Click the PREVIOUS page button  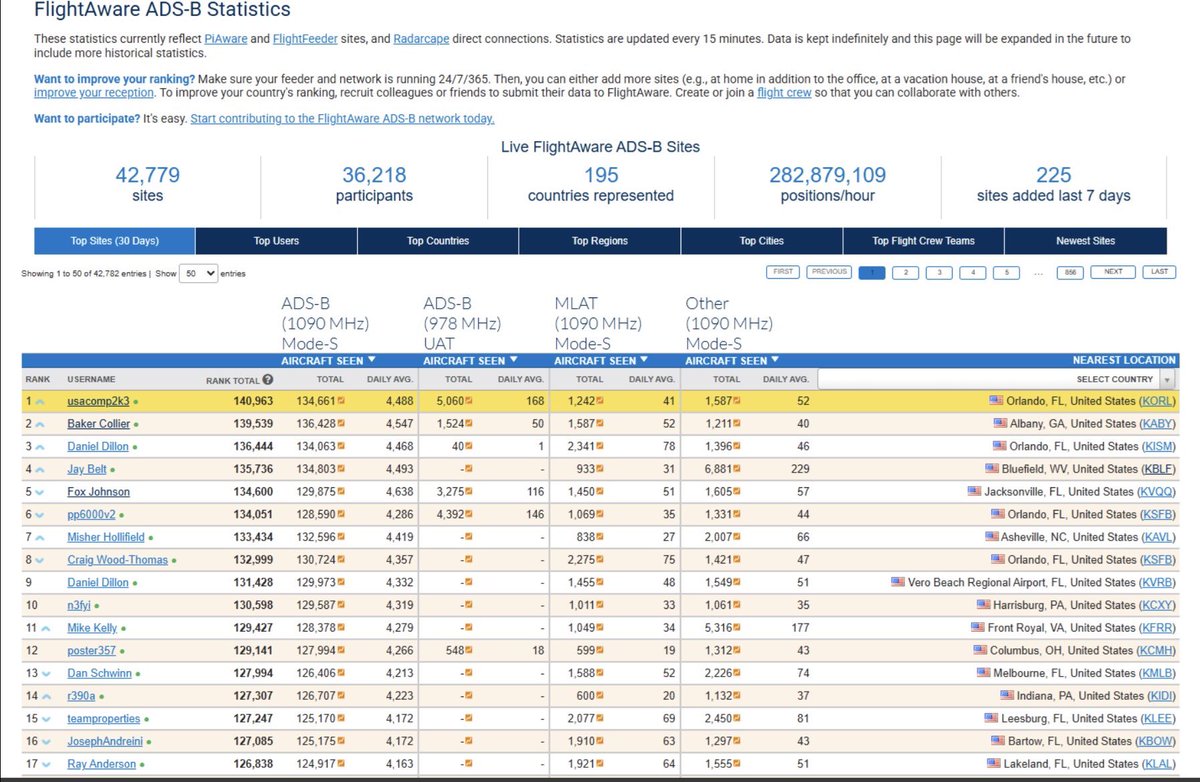click(x=829, y=272)
